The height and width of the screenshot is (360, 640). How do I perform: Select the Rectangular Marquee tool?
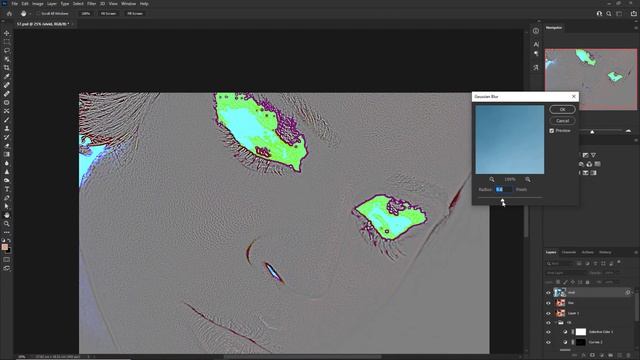[7, 42]
